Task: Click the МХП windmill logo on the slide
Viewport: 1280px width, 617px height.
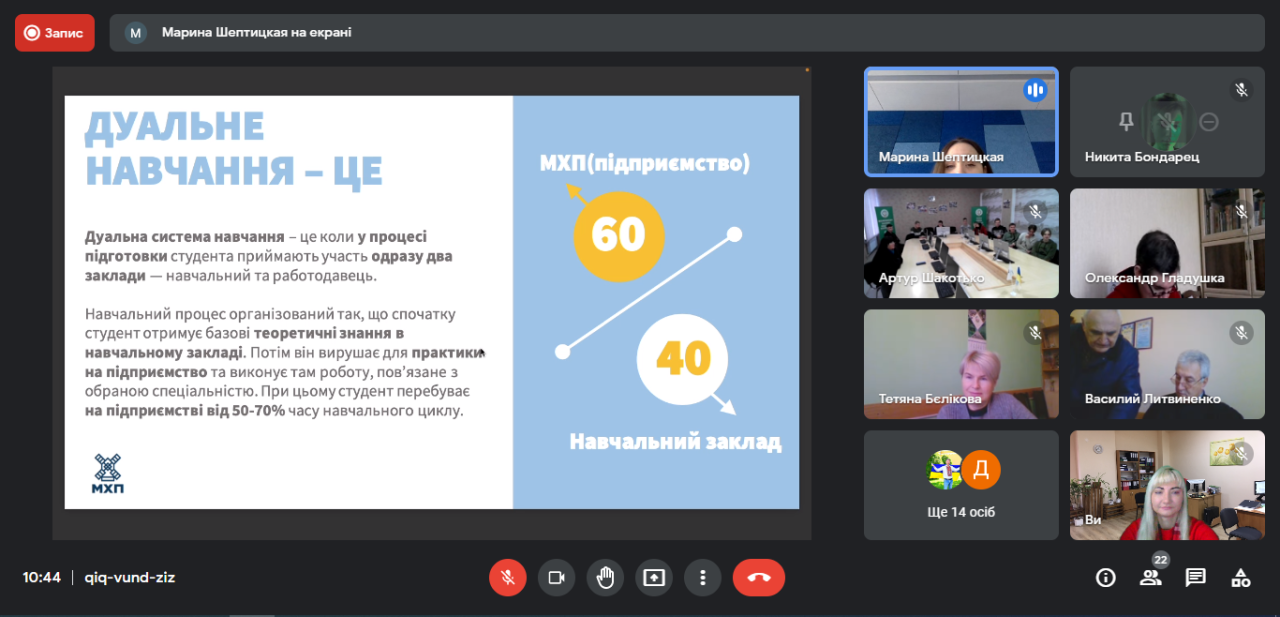Action: tap(108, 473)
